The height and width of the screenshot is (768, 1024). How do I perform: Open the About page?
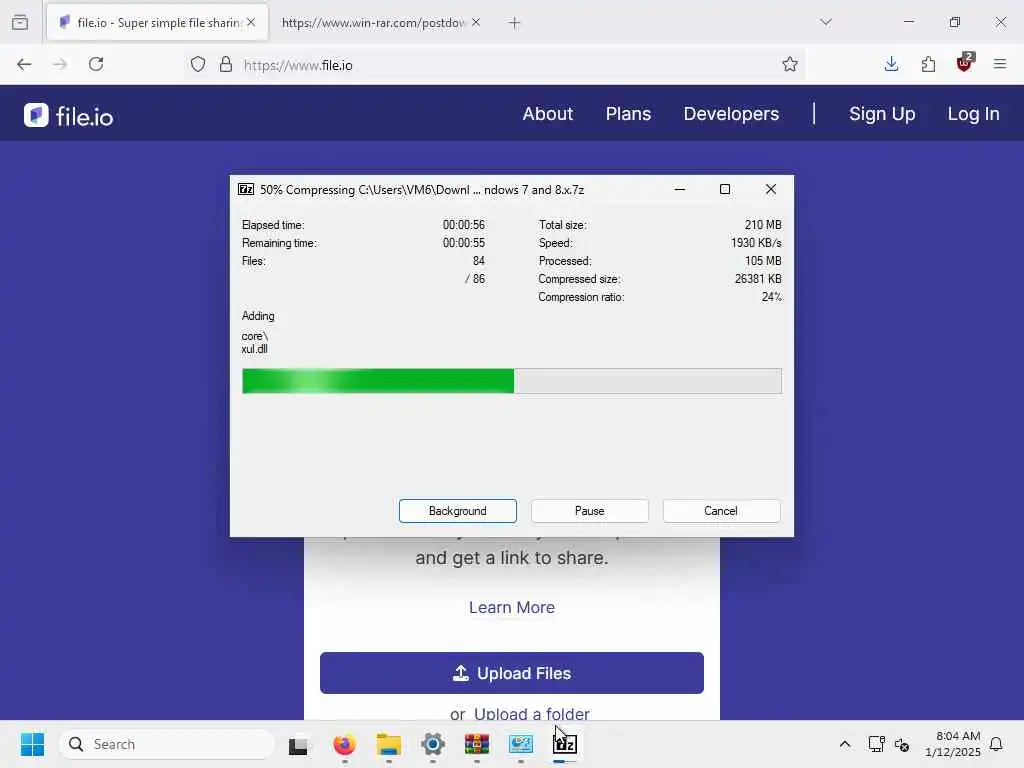(547, 114)
